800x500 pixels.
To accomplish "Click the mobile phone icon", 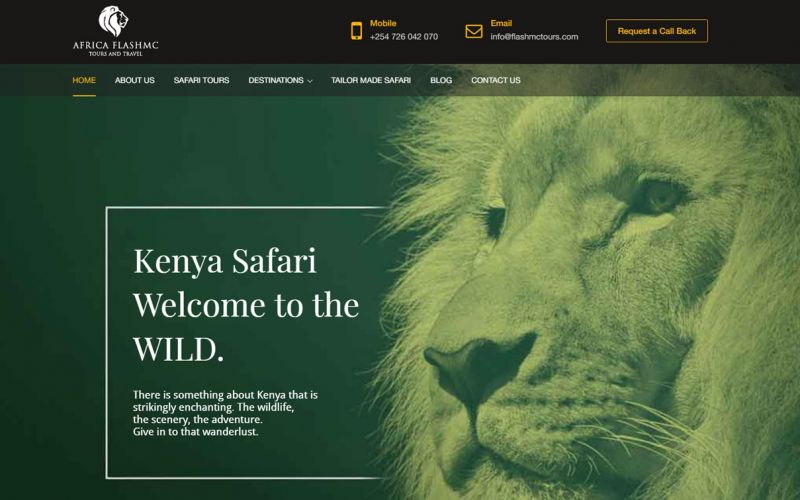I will point(357,31).
